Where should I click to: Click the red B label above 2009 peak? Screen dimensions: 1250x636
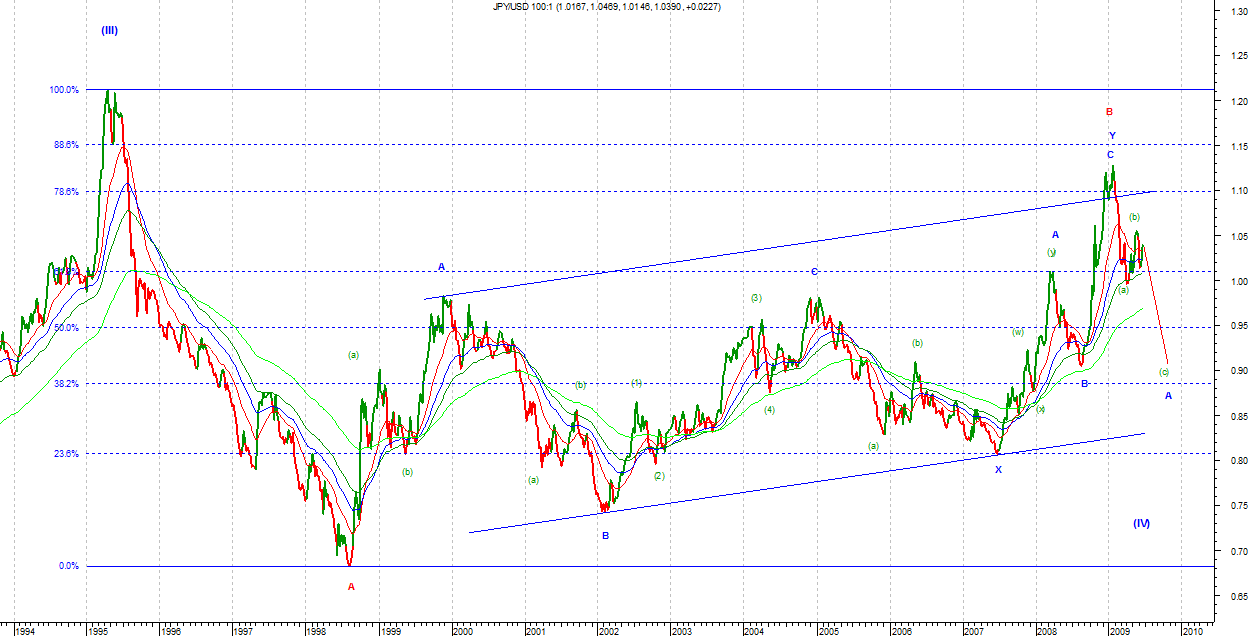[1109, 112]
